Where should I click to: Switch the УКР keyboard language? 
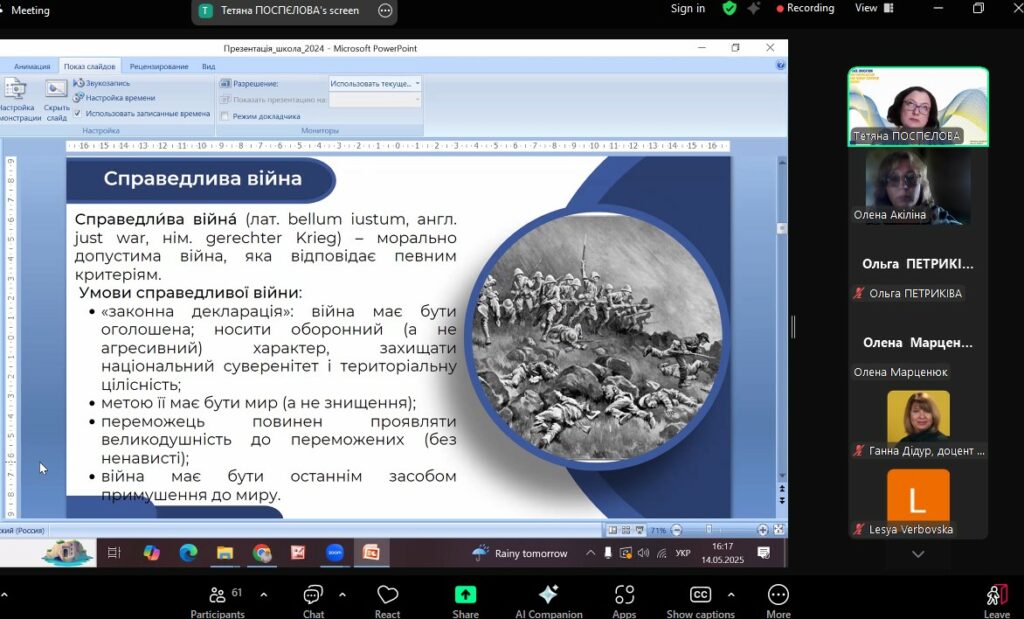click(x=682, y=553)
